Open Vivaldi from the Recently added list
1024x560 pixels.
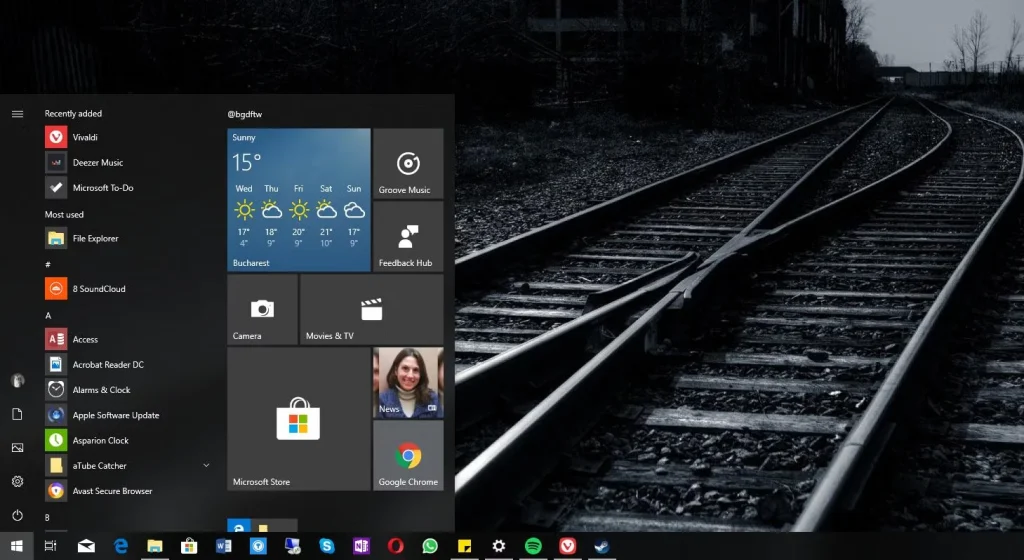pos(85,137)
